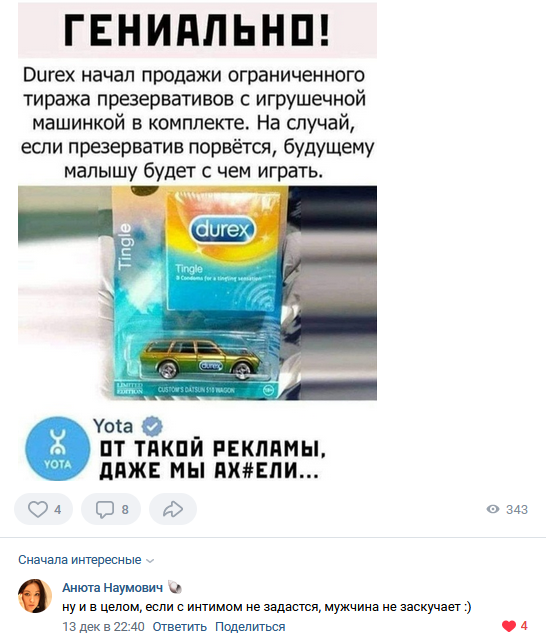
Task: Click the shell emoji status icon
Action: [175, 587]
